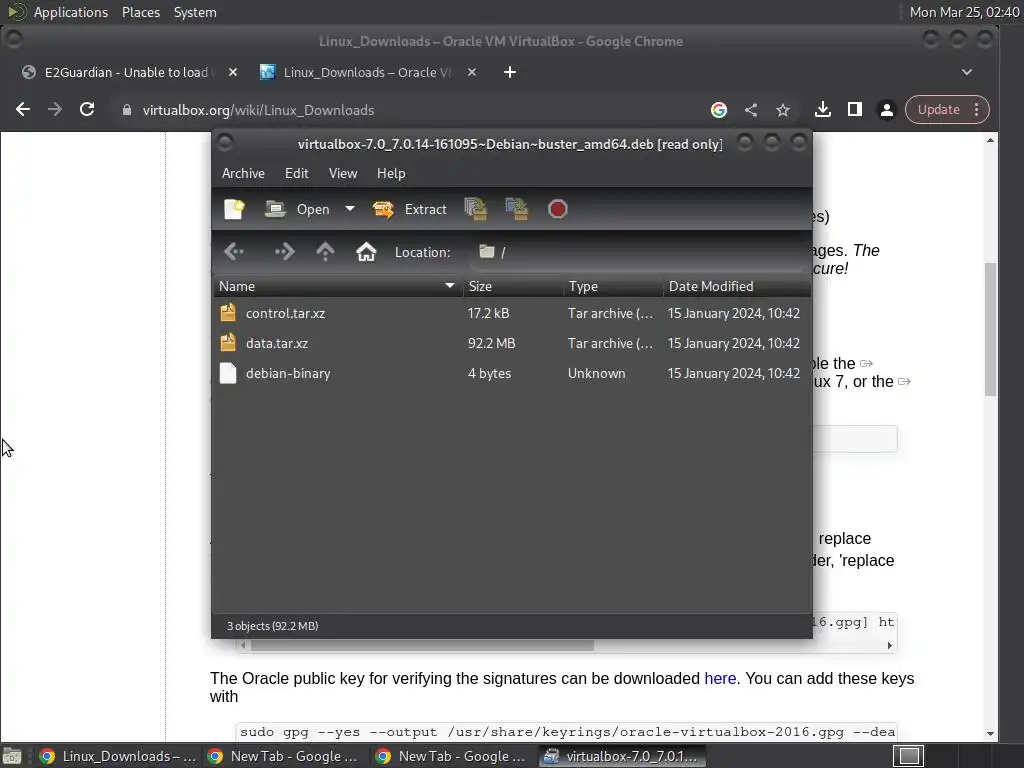Screen dimensions: 1024x768
Task: Go forward in archive location history
Action: pos(284,251)
